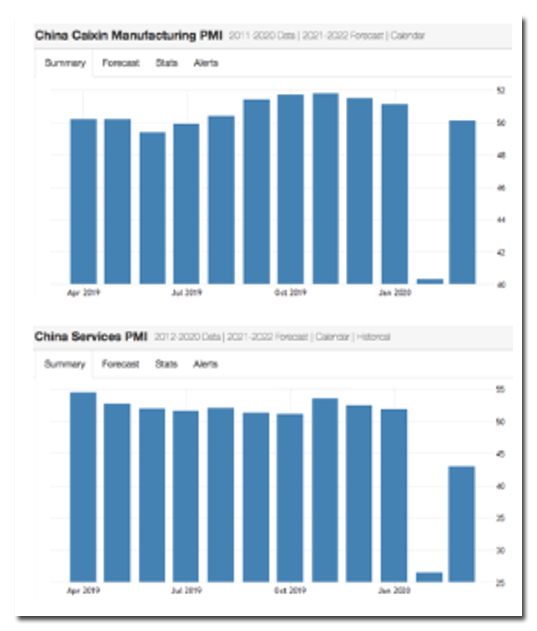
Task: Click Calendar link in Services PMI header
Action: pyautogui.click(x=332, y=336)
